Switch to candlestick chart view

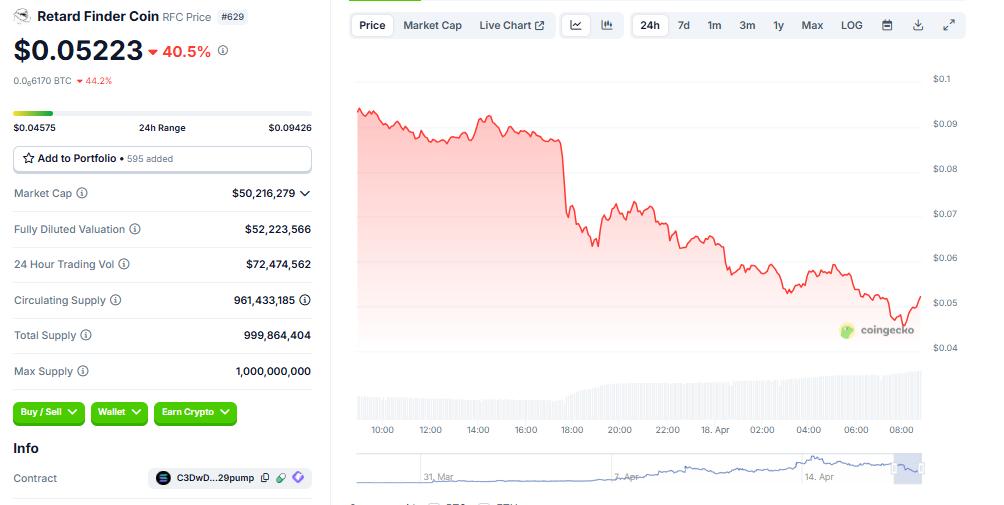point(607,25)
